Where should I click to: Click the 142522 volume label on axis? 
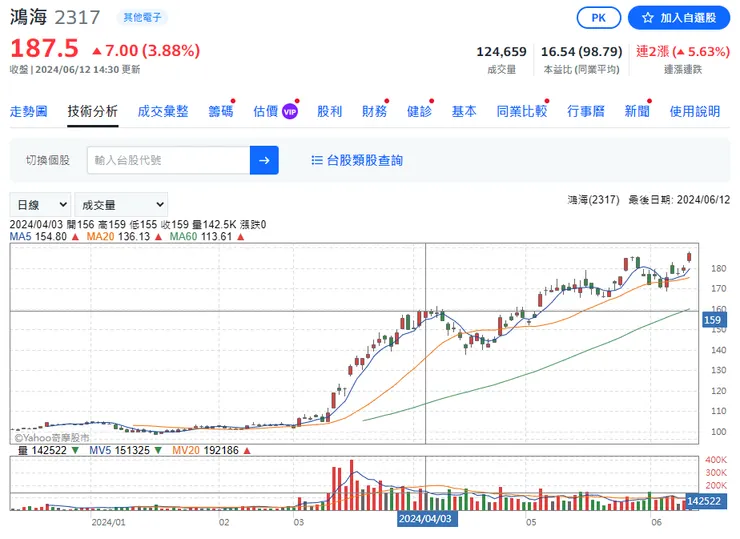(x=706, y=501)
